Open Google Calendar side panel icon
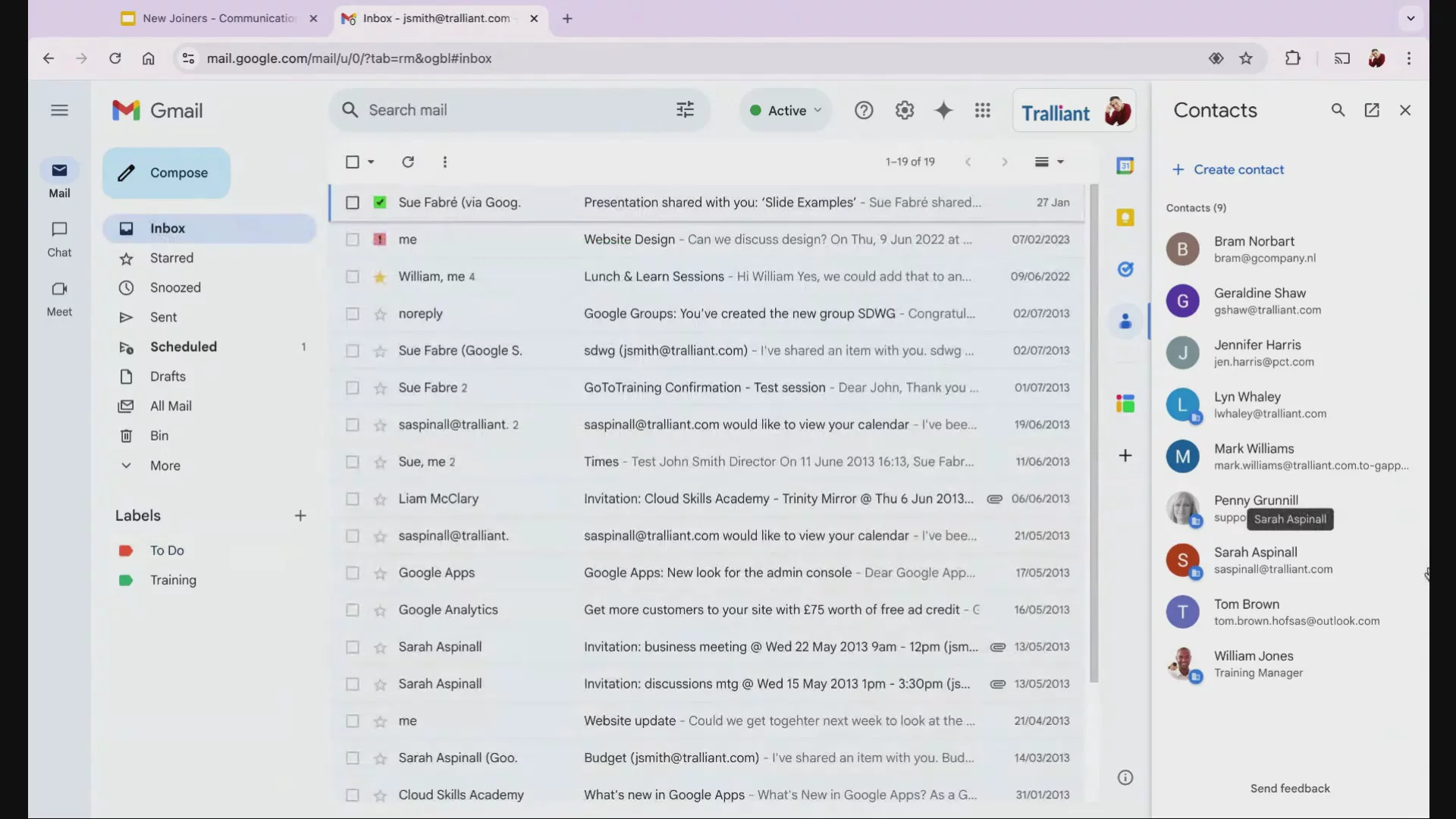 point(1125,165)
